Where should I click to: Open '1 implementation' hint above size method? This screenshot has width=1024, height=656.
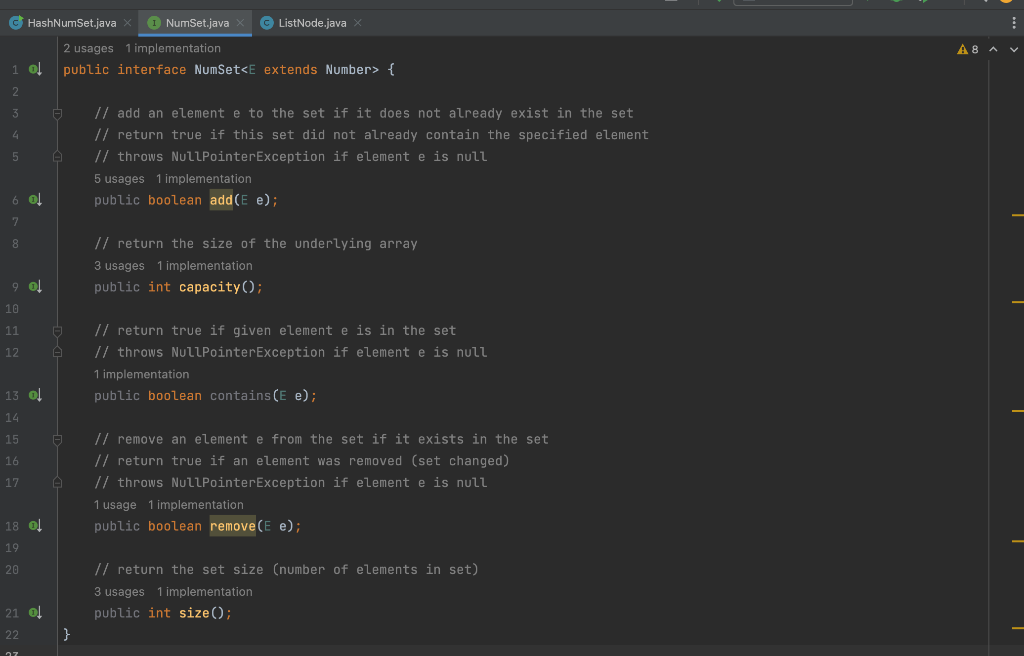click(x=204, y=592)
